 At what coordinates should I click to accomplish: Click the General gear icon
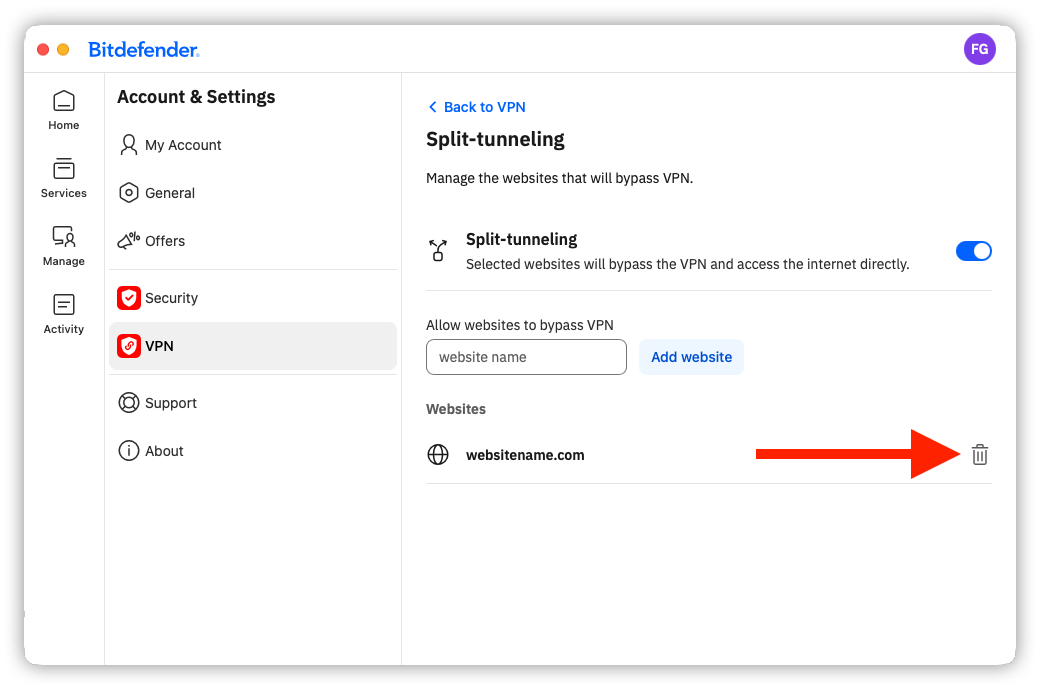click(x=129, y=193)
